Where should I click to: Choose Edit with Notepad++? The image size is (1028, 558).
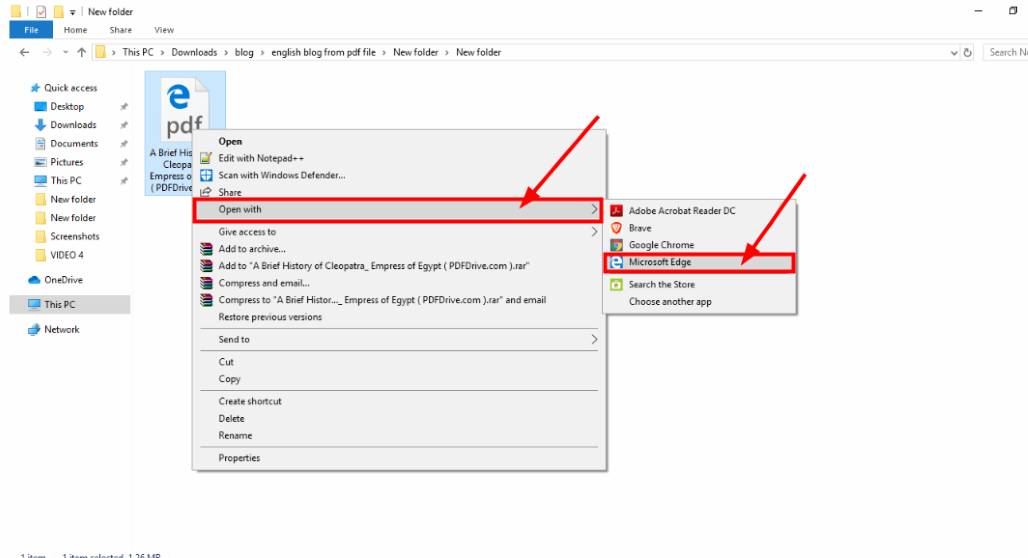coord(261,158)
